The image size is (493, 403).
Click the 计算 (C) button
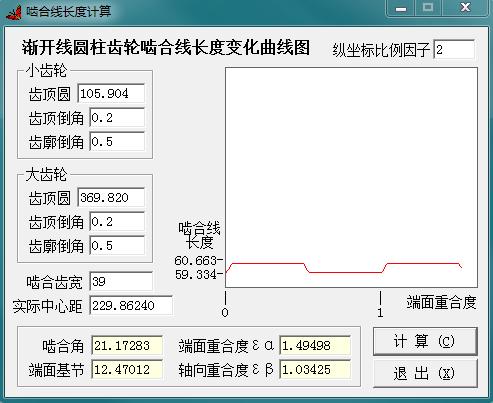click(425, 341)
